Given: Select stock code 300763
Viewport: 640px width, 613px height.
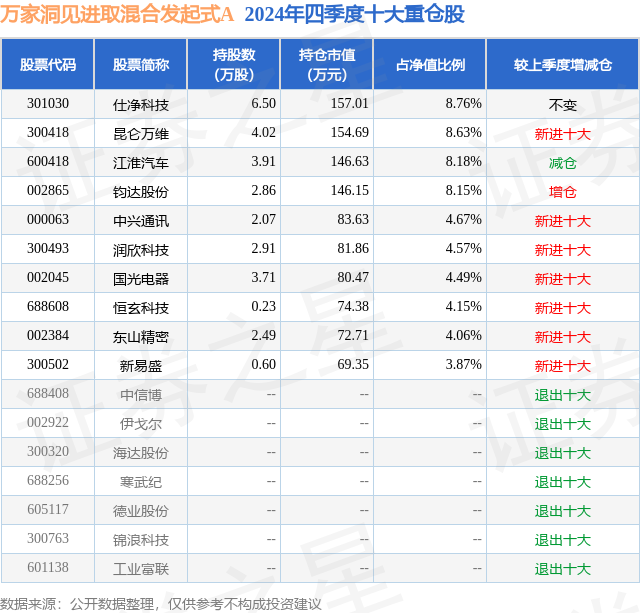Looking at the screenshot, I should coord(48,538).
